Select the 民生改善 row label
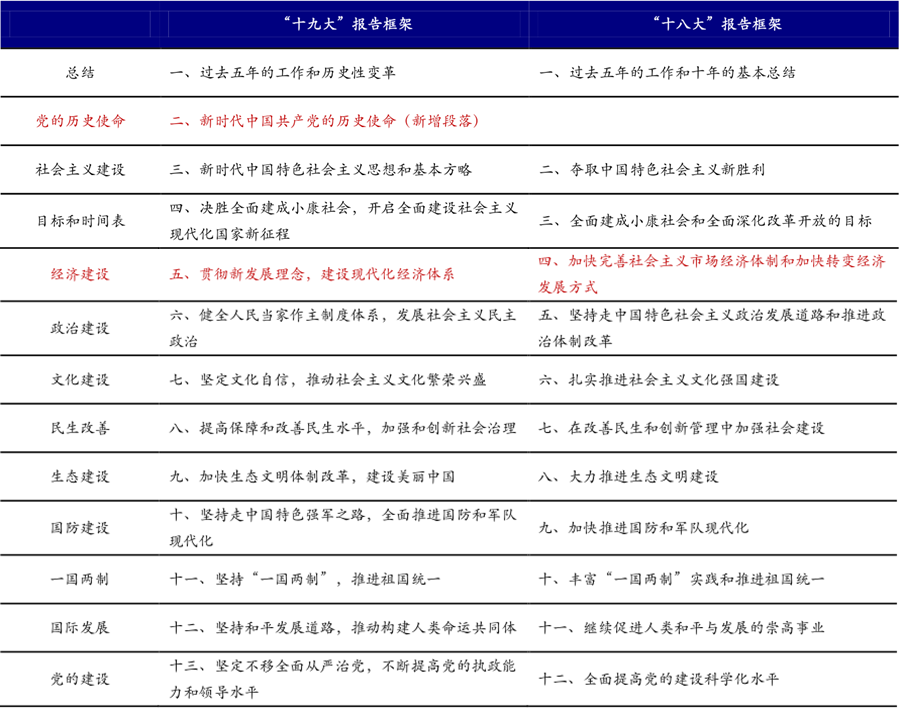900x708 pixels. click(80, 428)
